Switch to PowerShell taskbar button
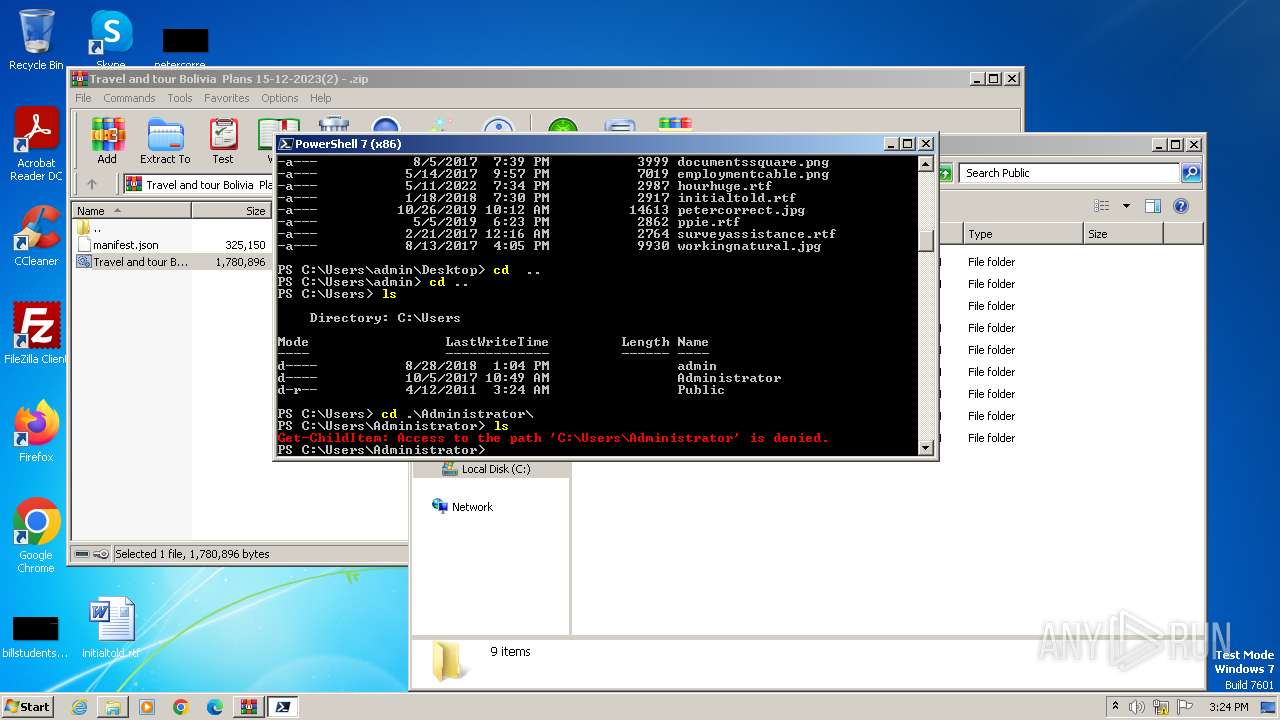 click(x=283, y=707)
